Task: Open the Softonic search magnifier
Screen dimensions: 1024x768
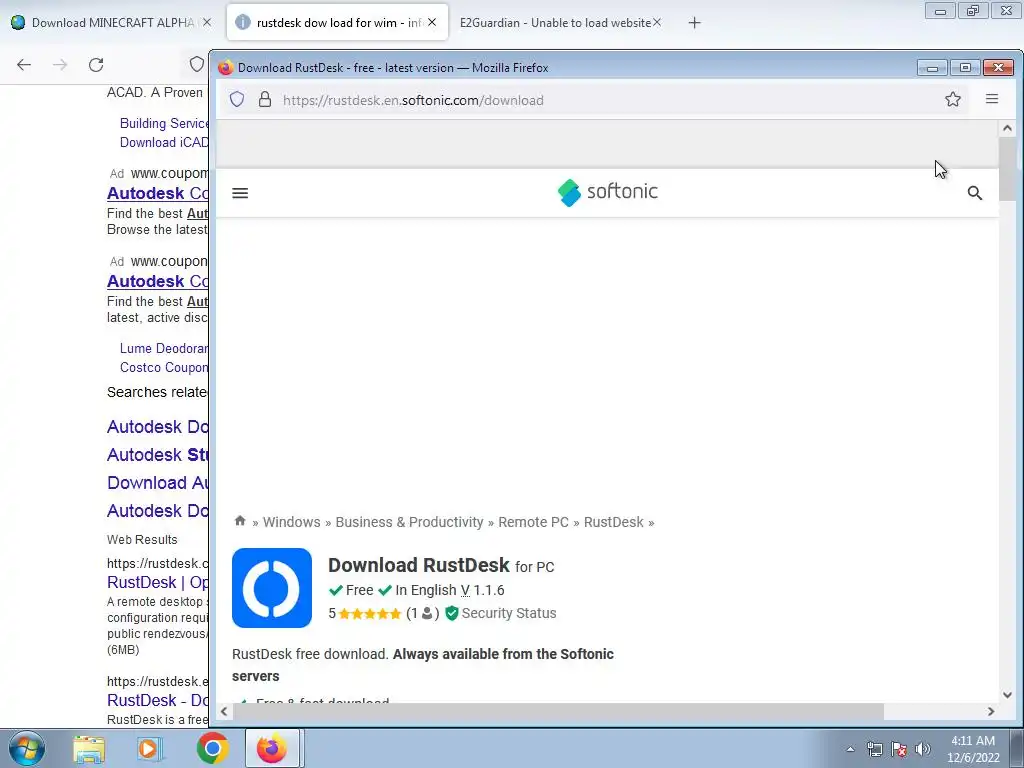Action: tap(974, 193)
